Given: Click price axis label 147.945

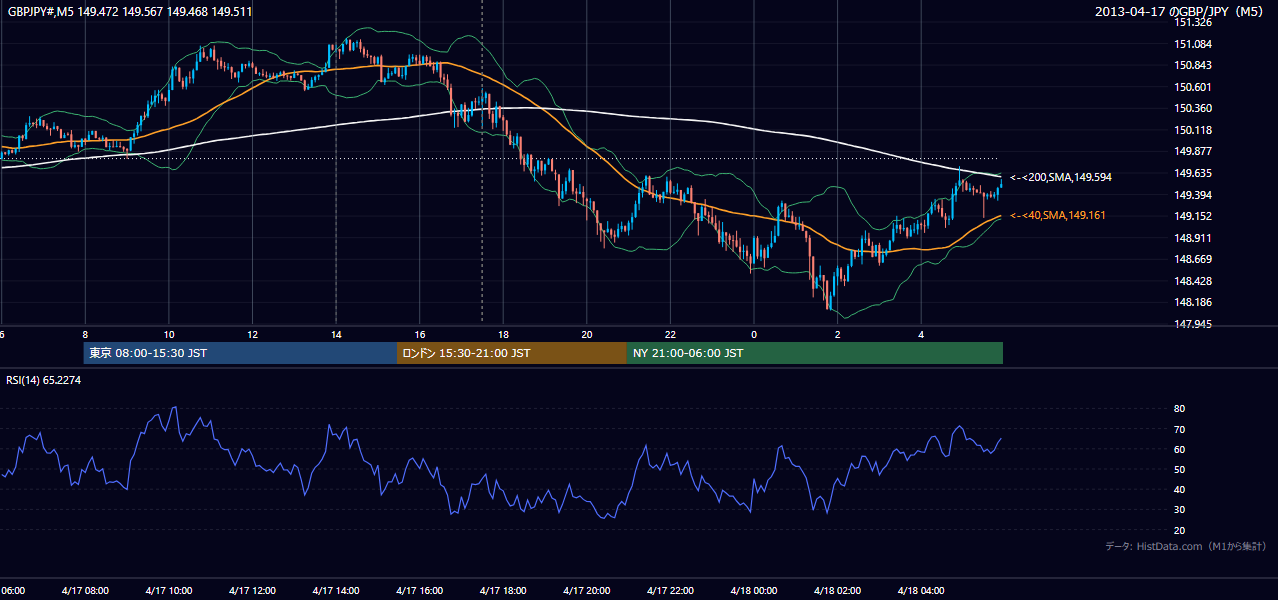Looking at the screenshot, I should tap(1193, 324).
